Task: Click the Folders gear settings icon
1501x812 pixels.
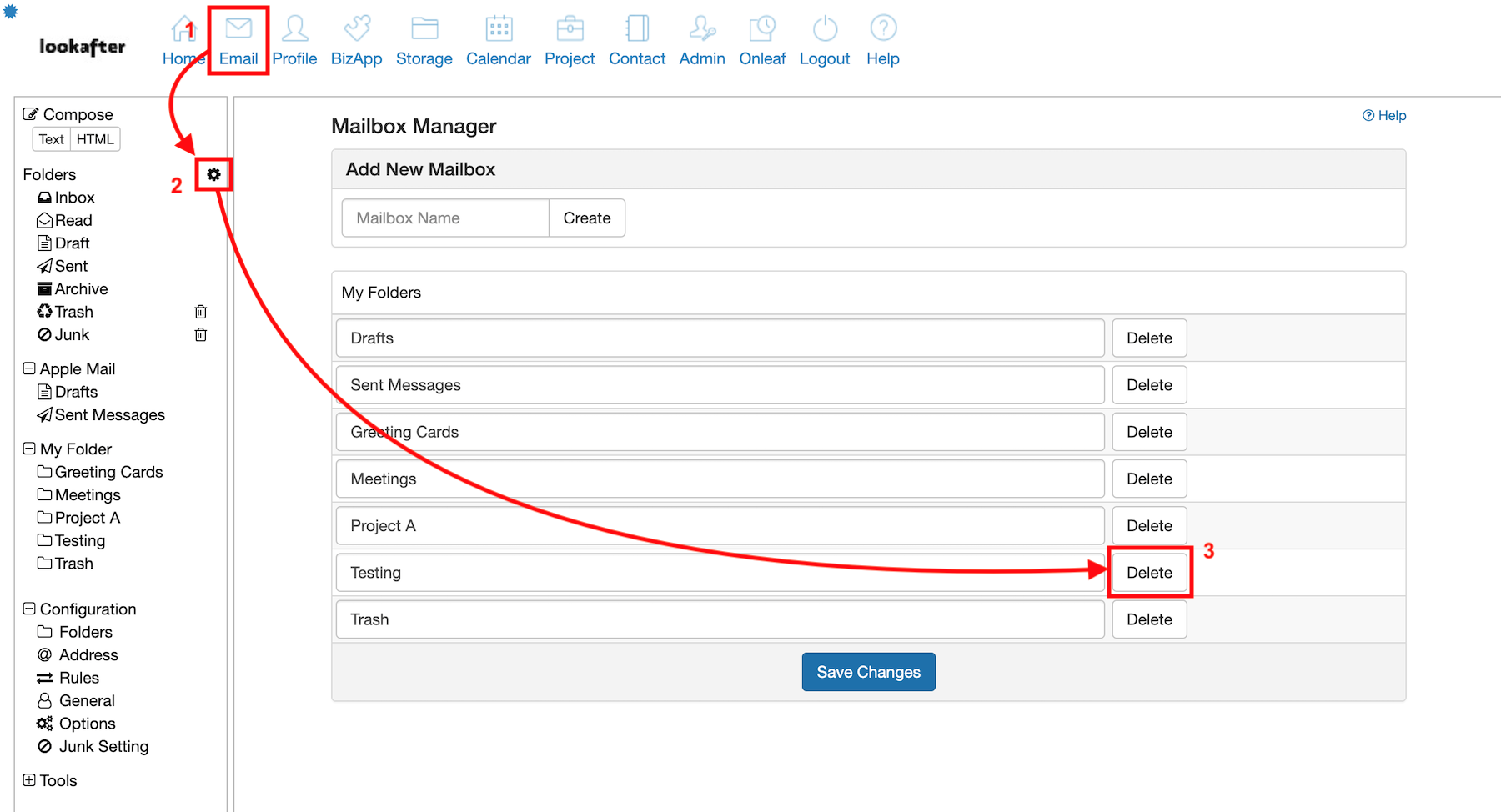Action: [x=213, y=174]
